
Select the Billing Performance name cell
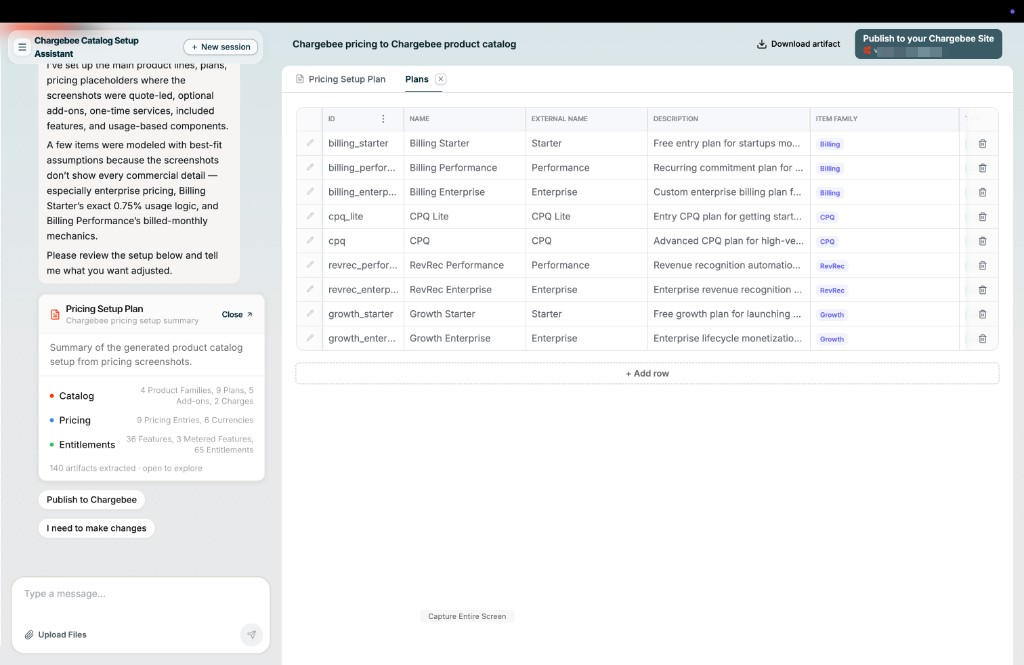point(464,167)
